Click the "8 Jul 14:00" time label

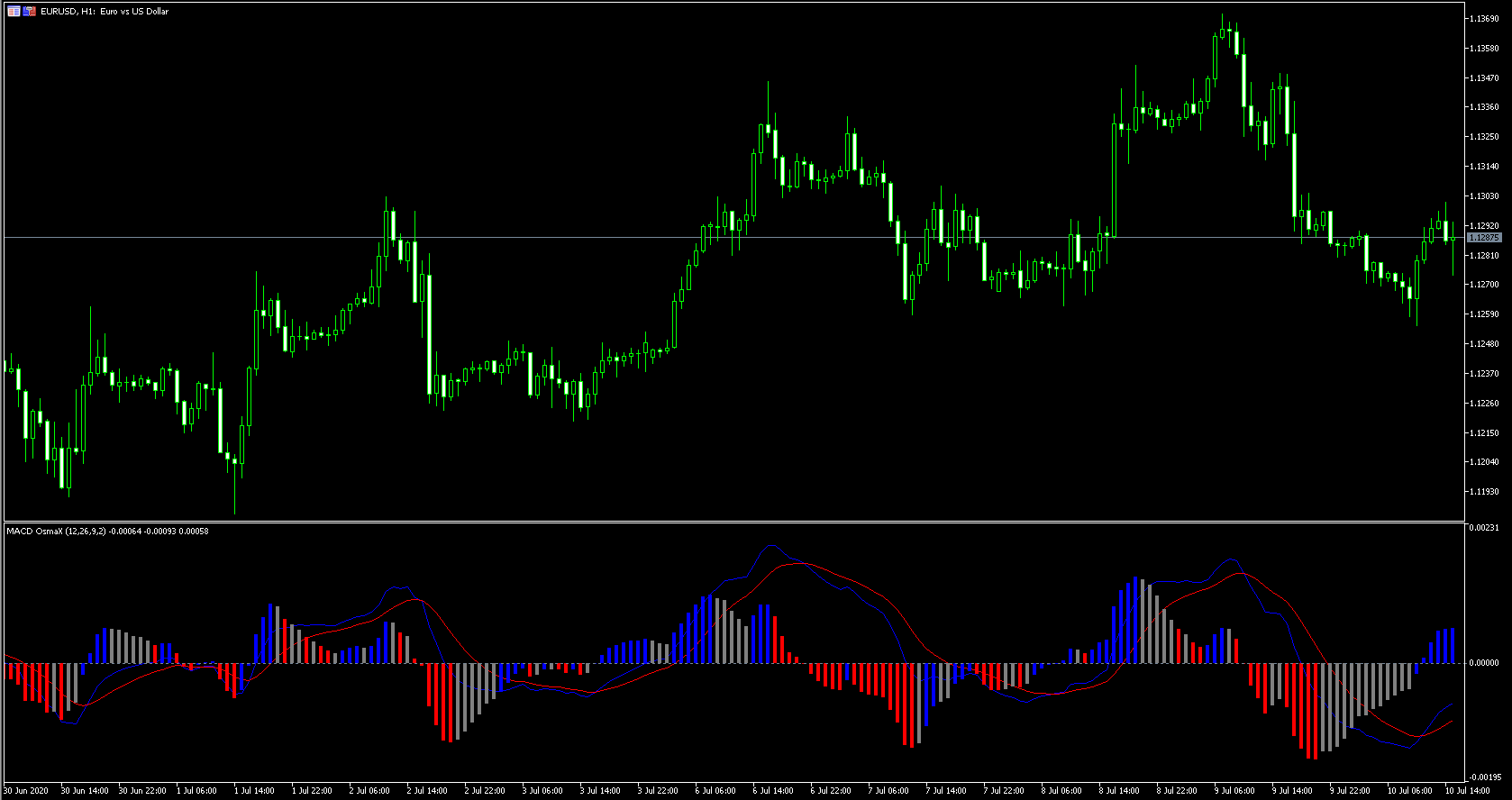pos(1119,791)
